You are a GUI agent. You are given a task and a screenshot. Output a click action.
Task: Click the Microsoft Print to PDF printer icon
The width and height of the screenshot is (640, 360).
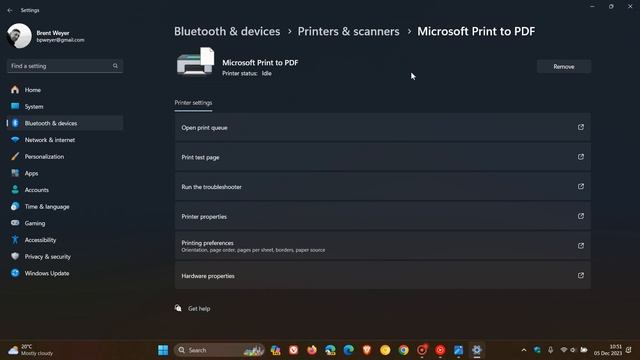point(196,61)
